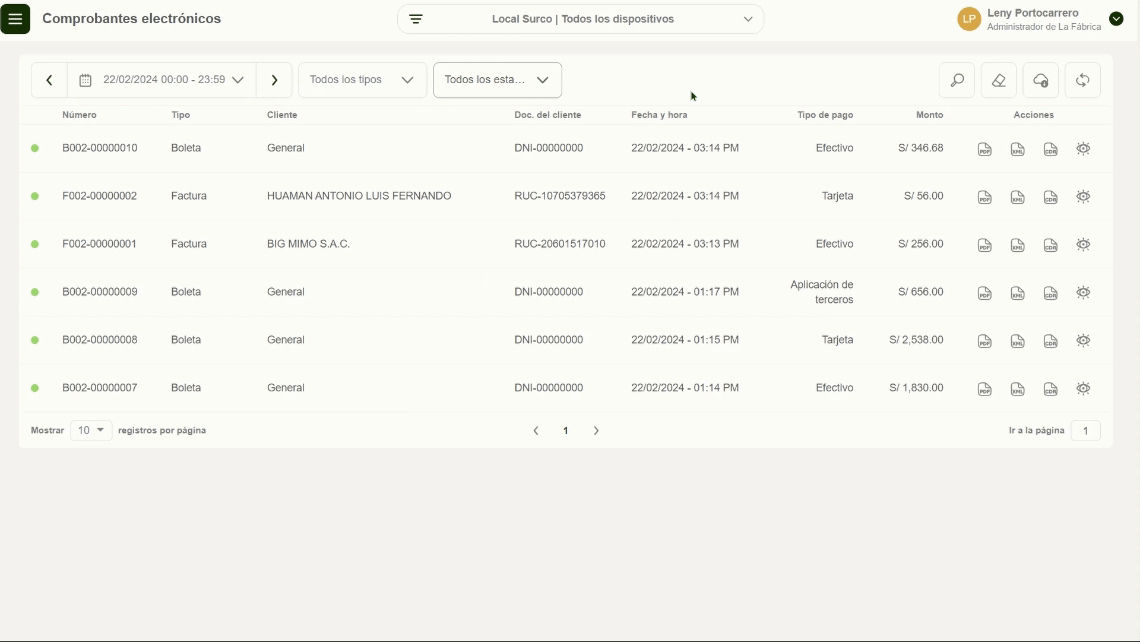Go to next results page
This screenshot has width=1140, height=642.
tap(596, 430)
